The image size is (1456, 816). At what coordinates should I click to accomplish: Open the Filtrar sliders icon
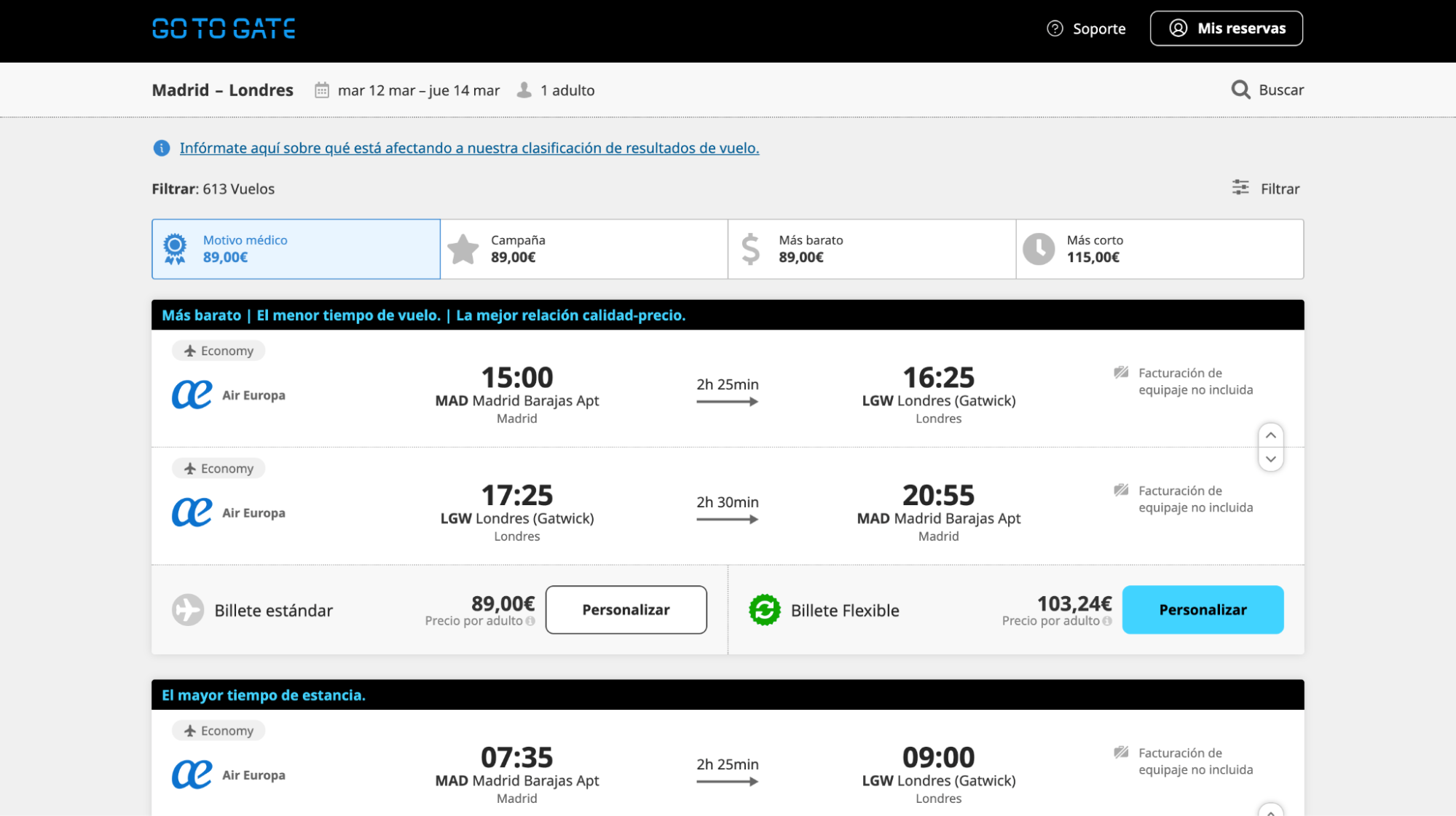[x=1240, y=188]
